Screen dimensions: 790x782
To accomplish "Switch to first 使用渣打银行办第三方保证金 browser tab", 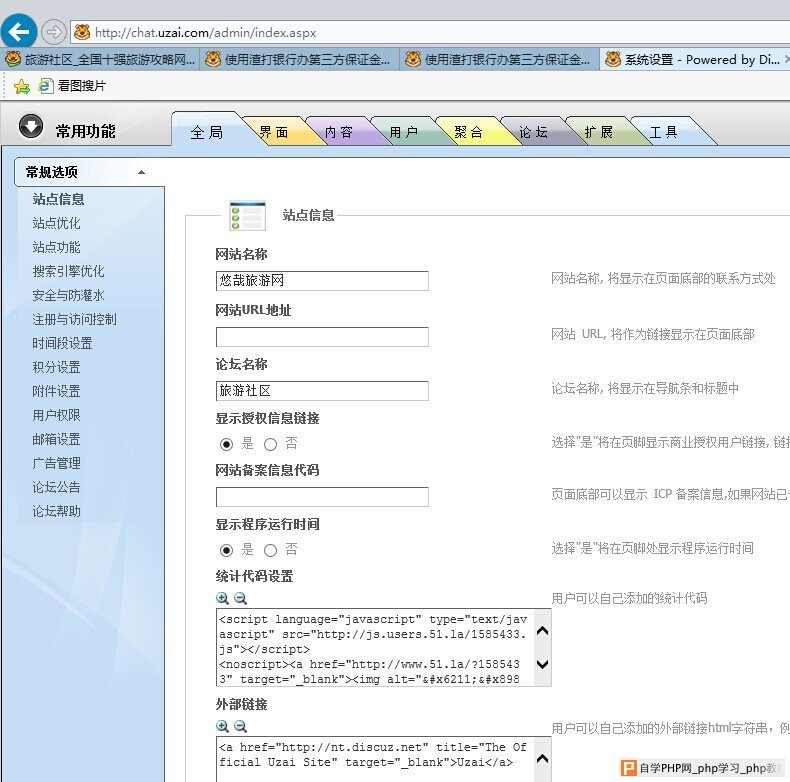I will click(299, 59).
